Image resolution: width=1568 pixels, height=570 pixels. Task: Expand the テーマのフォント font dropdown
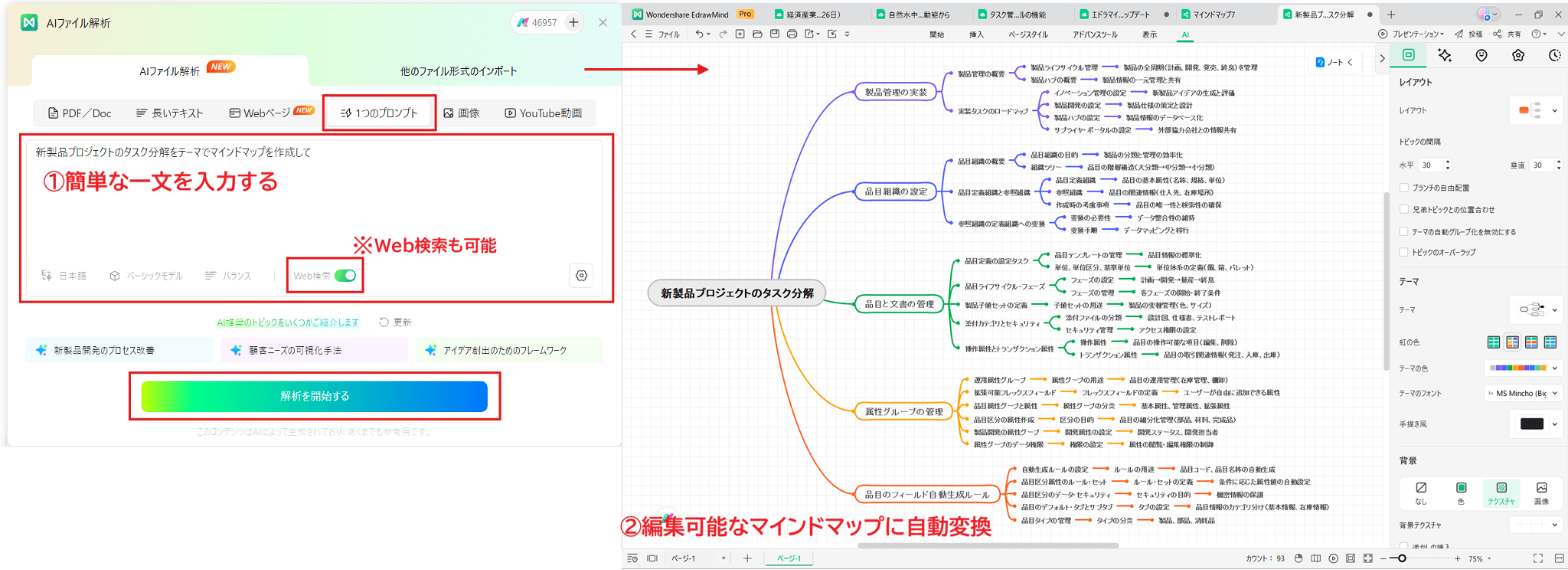point(1522,393)
